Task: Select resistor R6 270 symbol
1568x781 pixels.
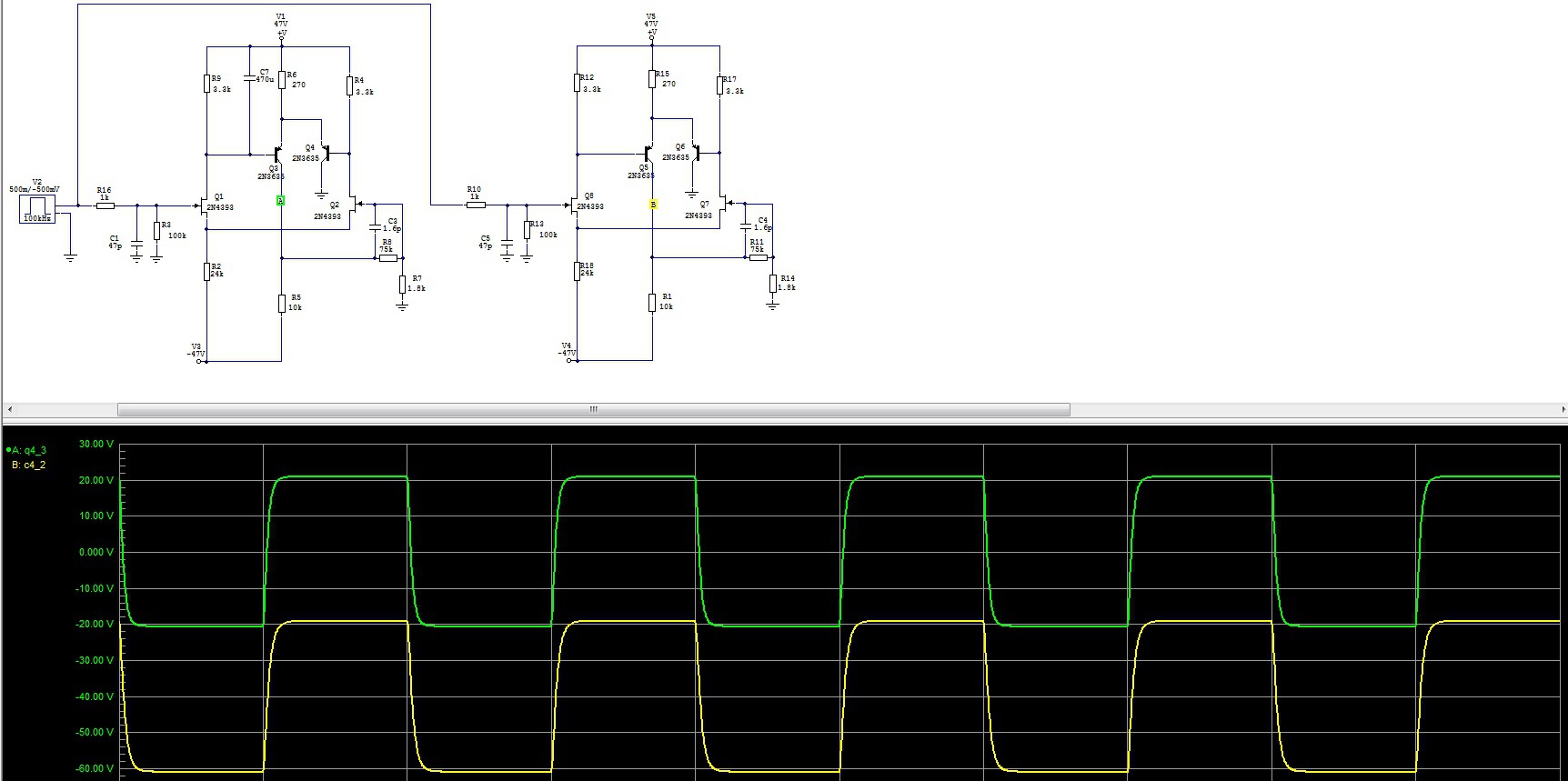Action: tap(282, 80)
